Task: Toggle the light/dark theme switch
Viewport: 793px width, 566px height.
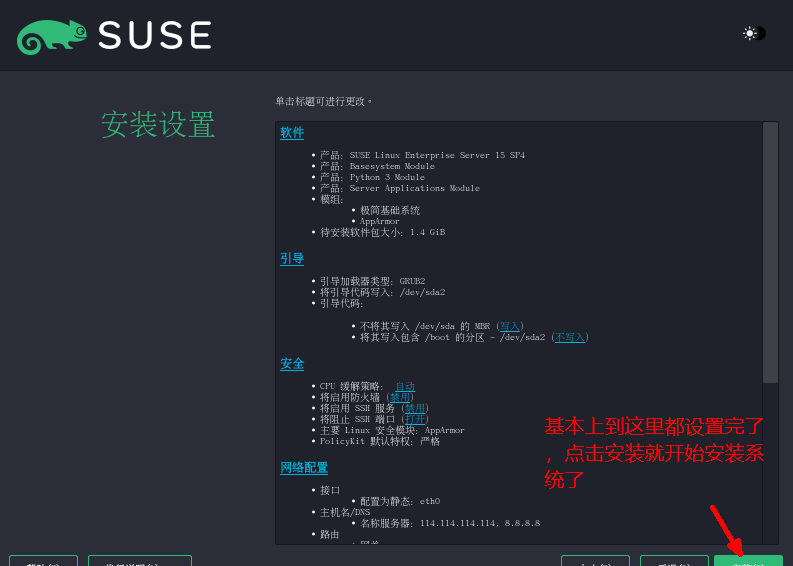Action: (x=754, y=33)
